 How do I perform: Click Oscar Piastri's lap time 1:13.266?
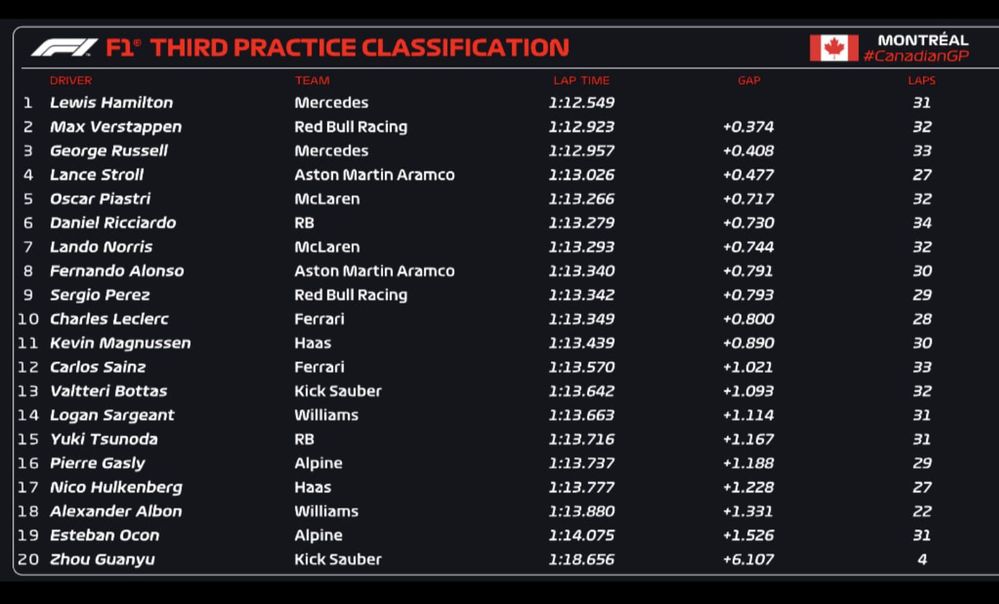tap(581, 199)
